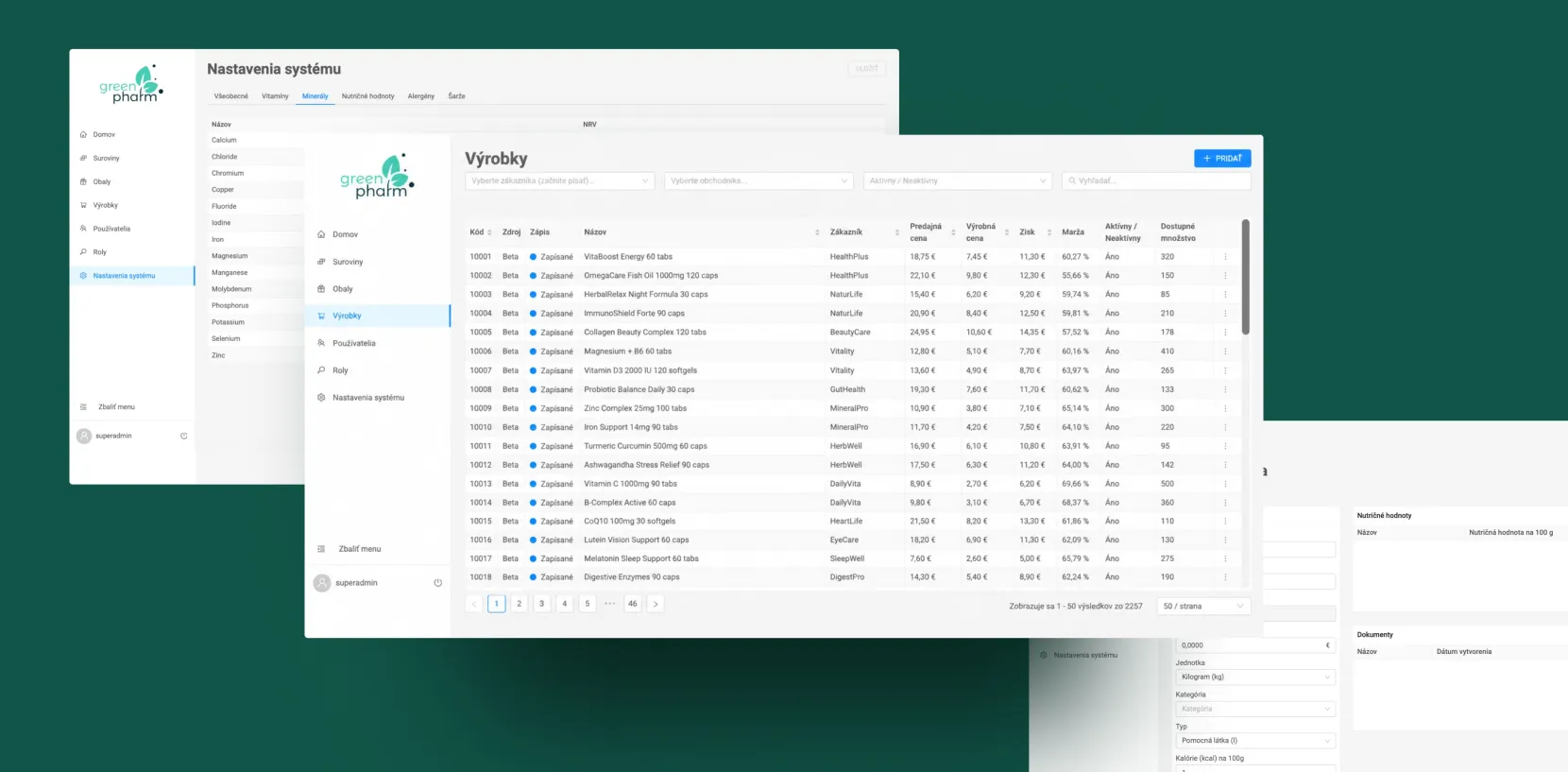The height and width of the screenshot is (772, 1568).
Task: Go to page 2 of results
Action: pyautogui.click(x=519, y=604)
